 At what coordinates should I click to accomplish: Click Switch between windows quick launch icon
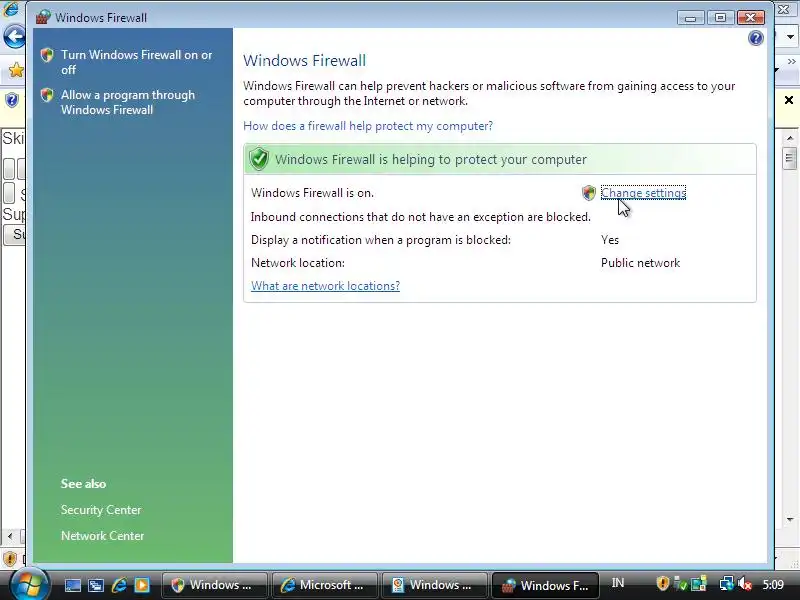click(x=95, y=585)
